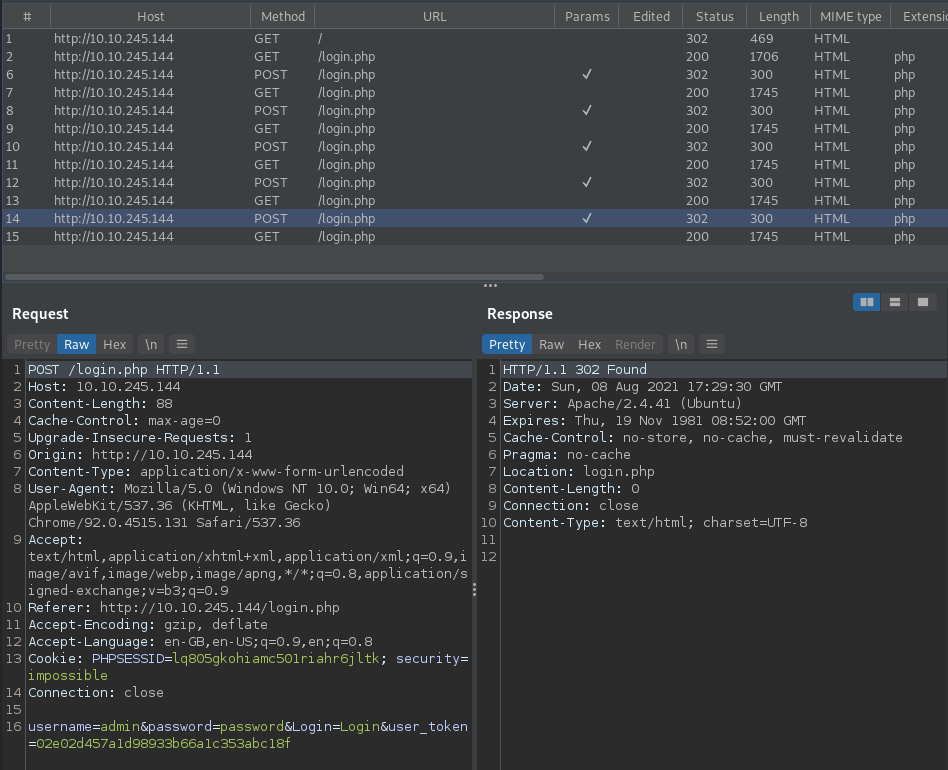Screen dimensions: 948x770
Task: Click the history table horizontal scrollbar
Action: click(275, 277)
